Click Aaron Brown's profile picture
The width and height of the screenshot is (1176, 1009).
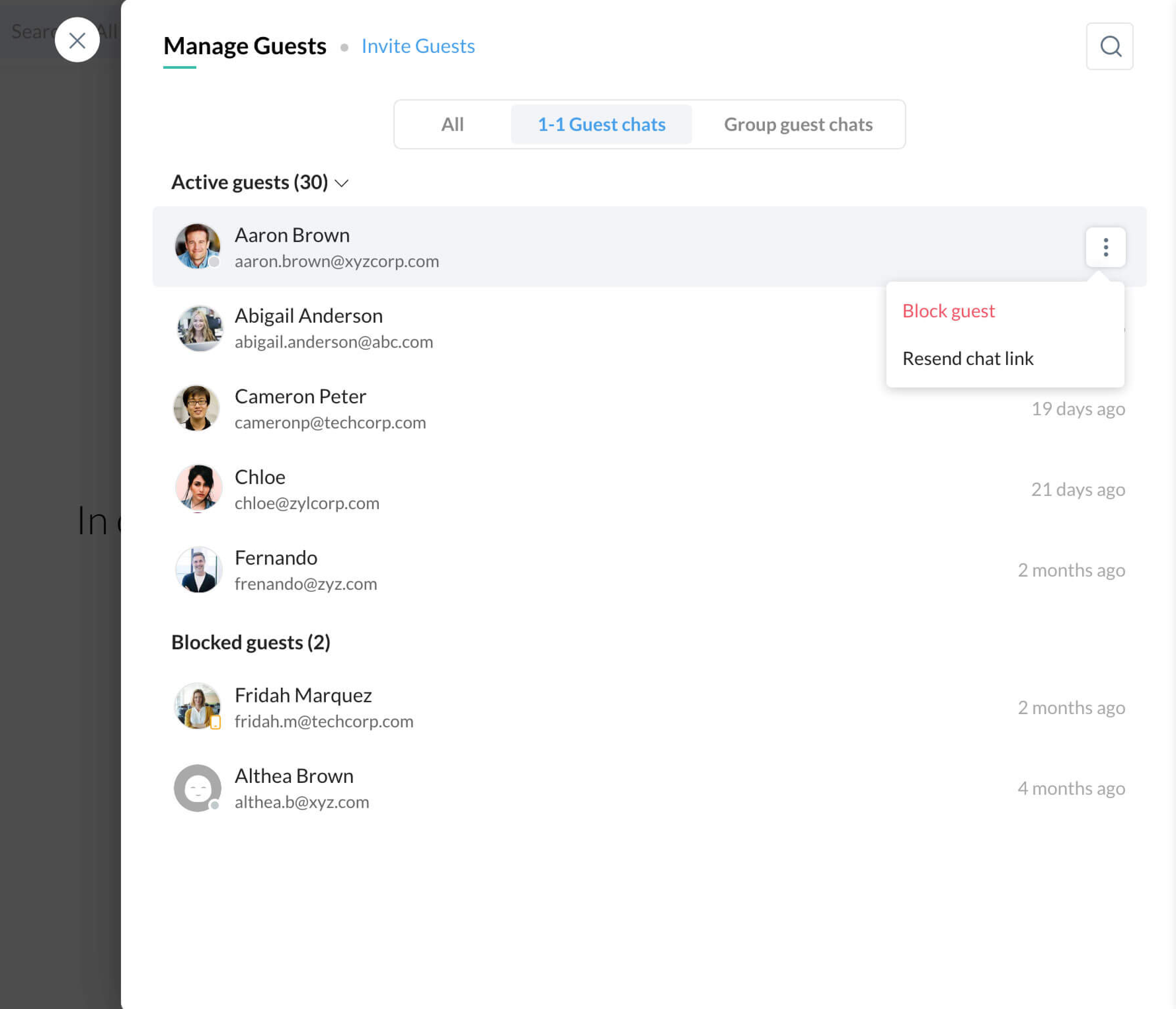197,246
